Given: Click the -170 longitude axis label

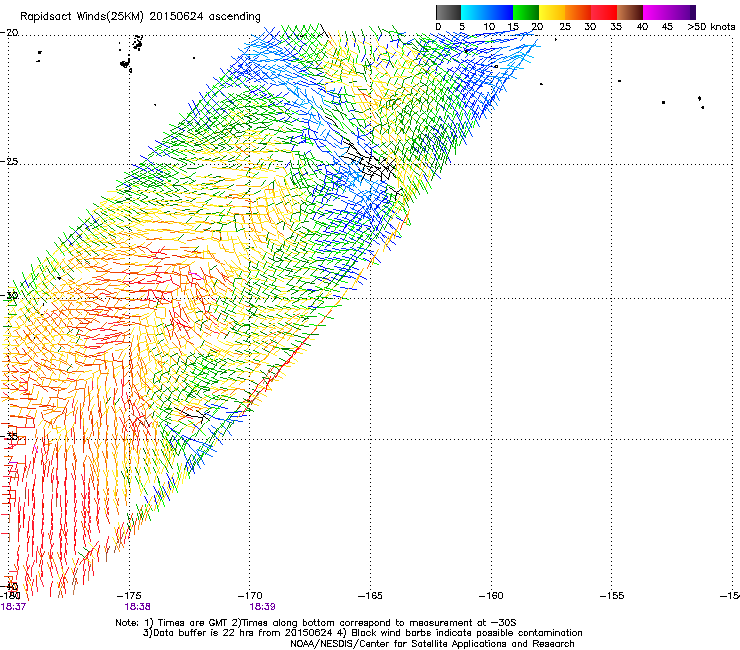Looking at the screenshot, I should pyautogui.click(x=250, y=596).
